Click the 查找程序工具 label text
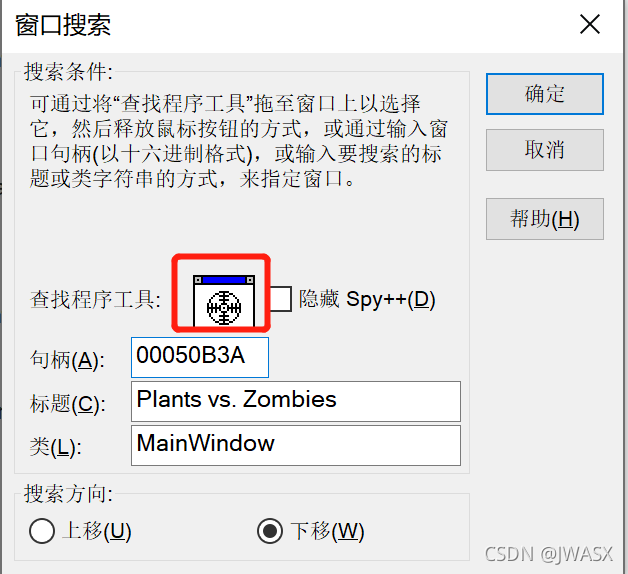The height and width of the screenshot is (574, 628). point(95,300)
